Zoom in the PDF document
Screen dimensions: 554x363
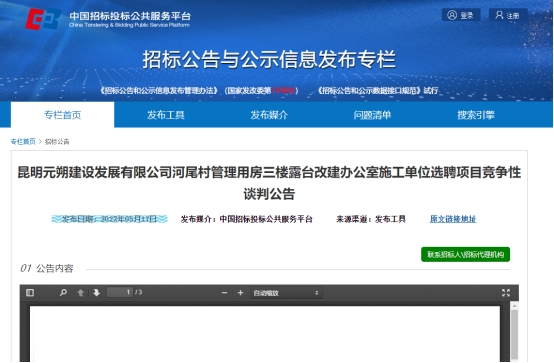(x=241, y=293)
